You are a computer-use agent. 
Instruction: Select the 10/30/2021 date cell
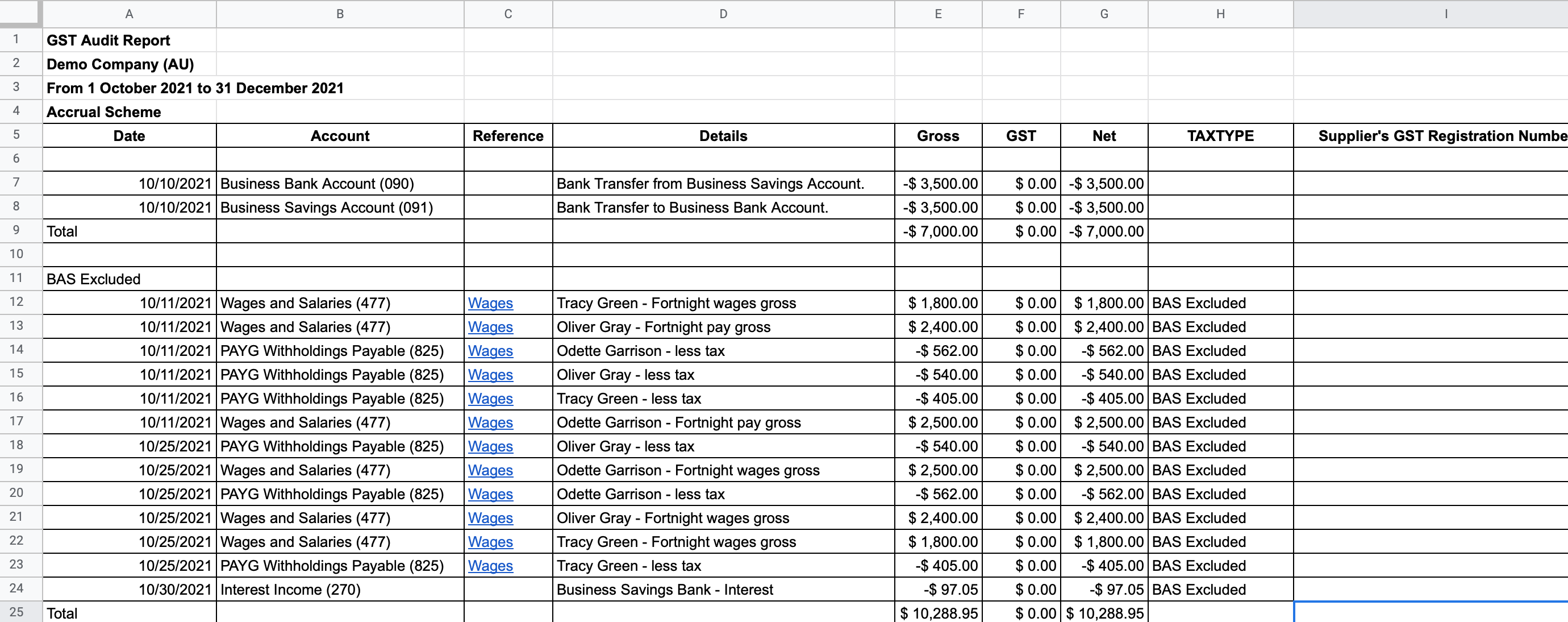(129, 589)
